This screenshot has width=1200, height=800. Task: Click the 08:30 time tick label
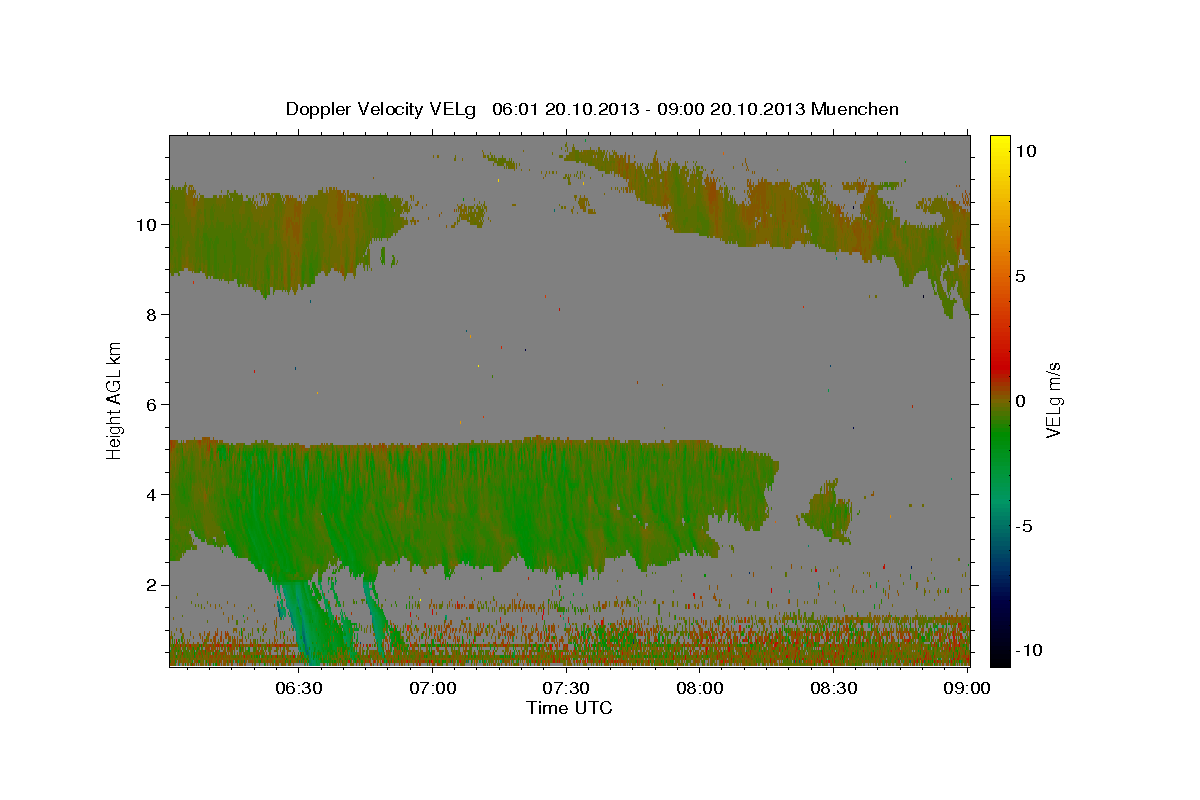coord(833,689)
